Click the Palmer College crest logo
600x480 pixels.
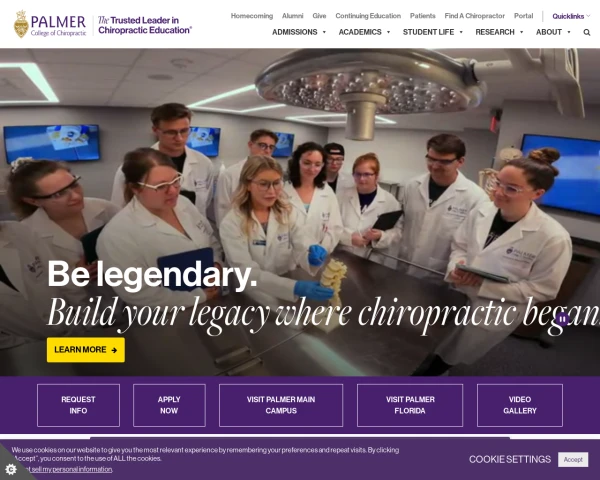click(x=21, y=24)
